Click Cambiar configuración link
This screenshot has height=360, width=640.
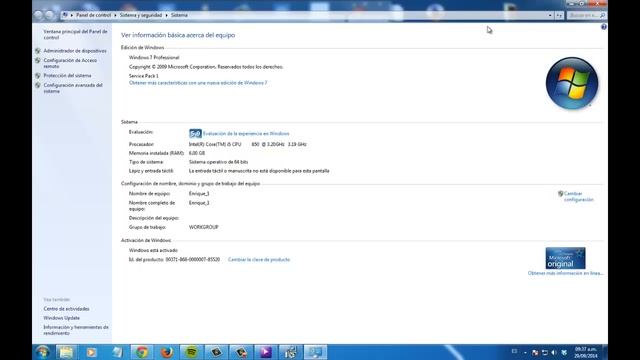click(578, 197)
